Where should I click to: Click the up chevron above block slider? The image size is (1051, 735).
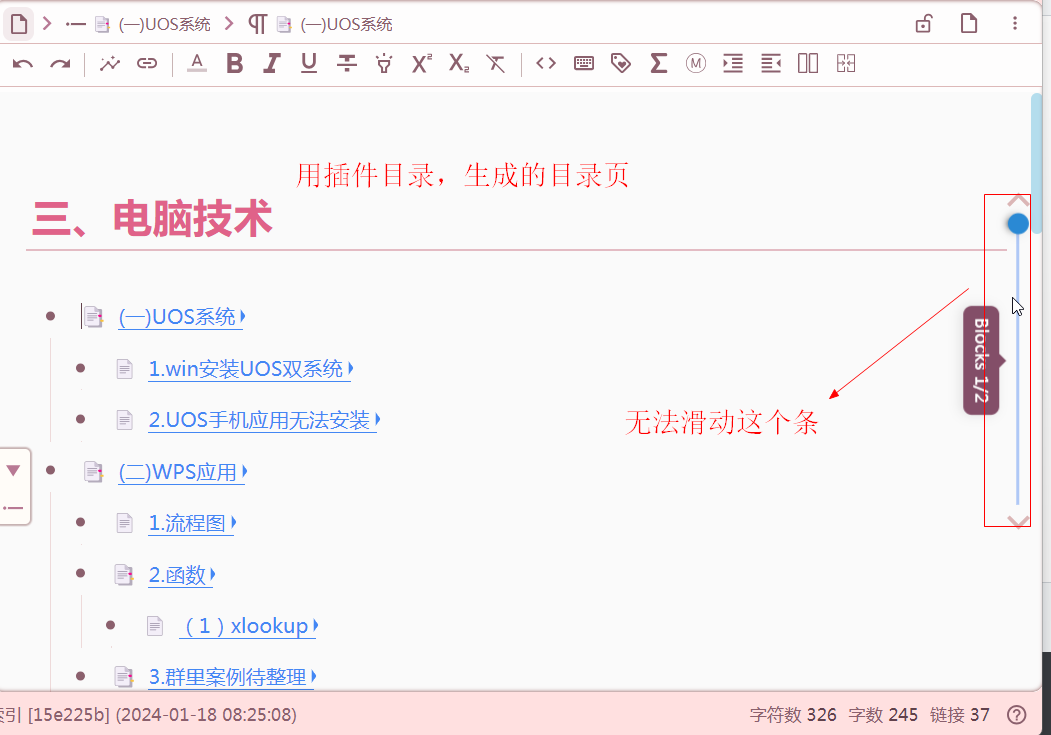1018,200
